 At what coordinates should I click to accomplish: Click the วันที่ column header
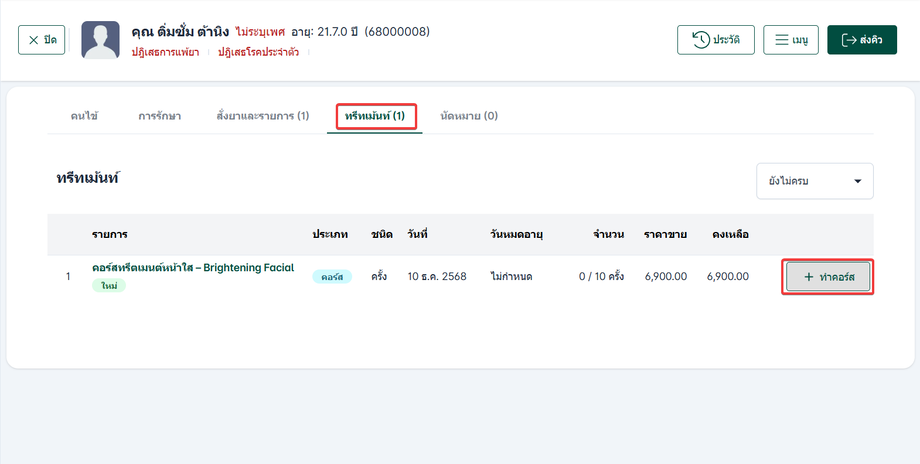[x=417, y=235]
